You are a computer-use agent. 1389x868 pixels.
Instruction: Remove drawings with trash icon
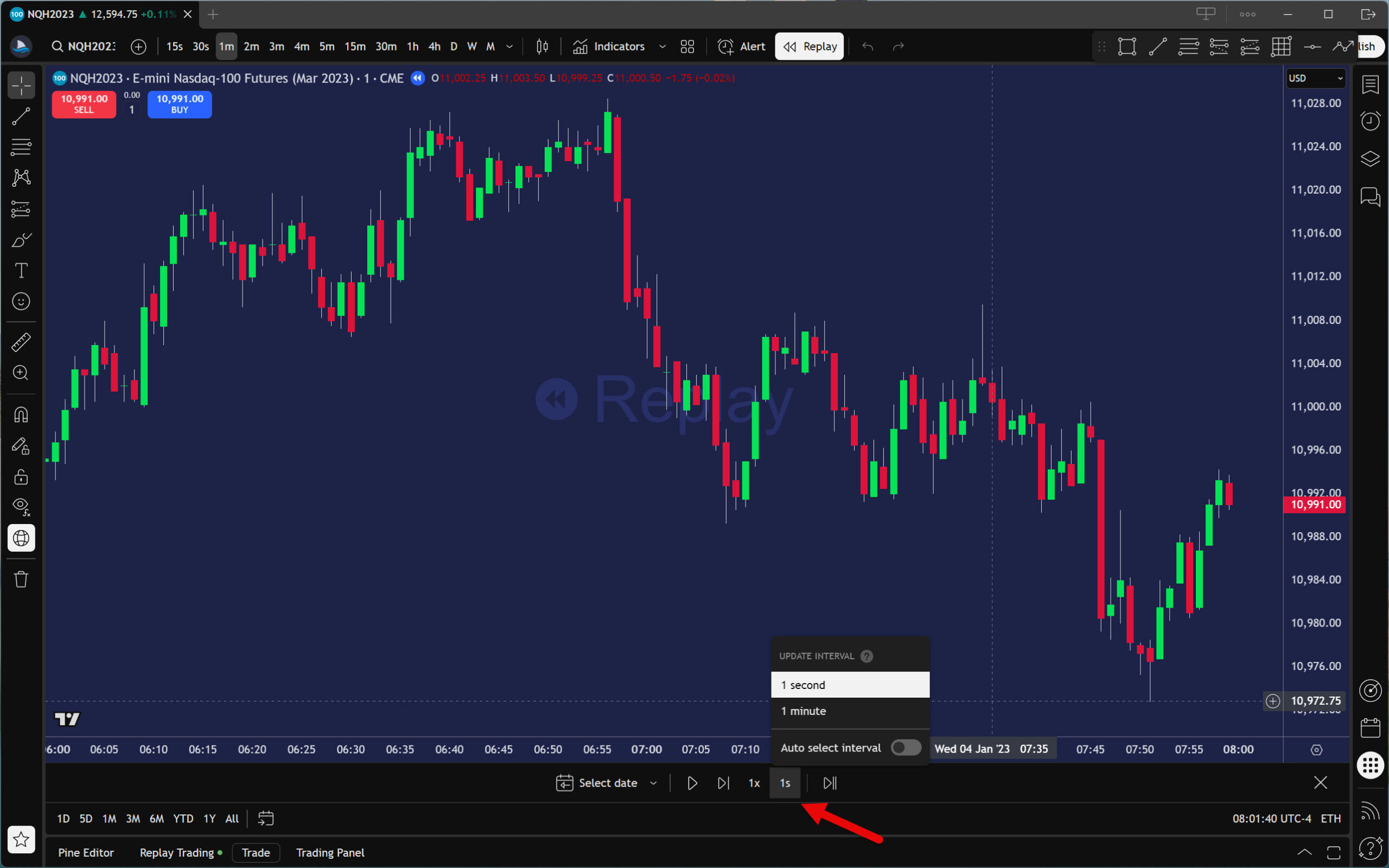pyautogui.click(x=21, y=579)
